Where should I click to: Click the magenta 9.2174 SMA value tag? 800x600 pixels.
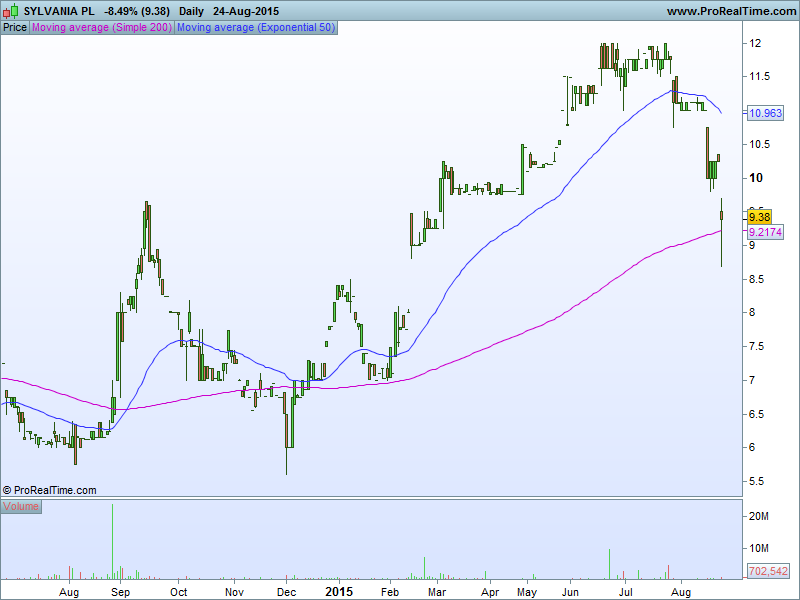pos(765,232)
